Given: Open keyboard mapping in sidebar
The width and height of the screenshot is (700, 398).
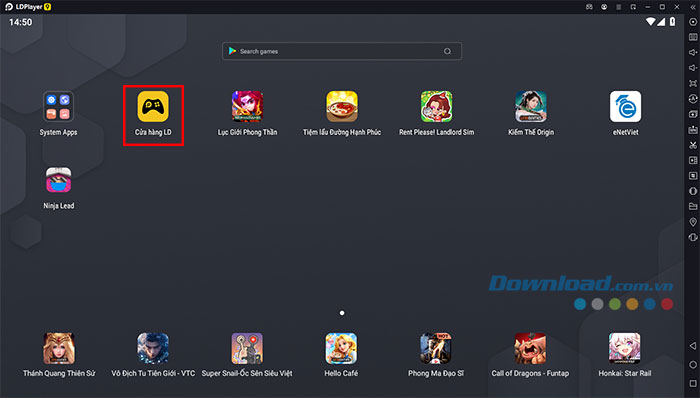Looking at the screenshot, I should coord(693,37).
